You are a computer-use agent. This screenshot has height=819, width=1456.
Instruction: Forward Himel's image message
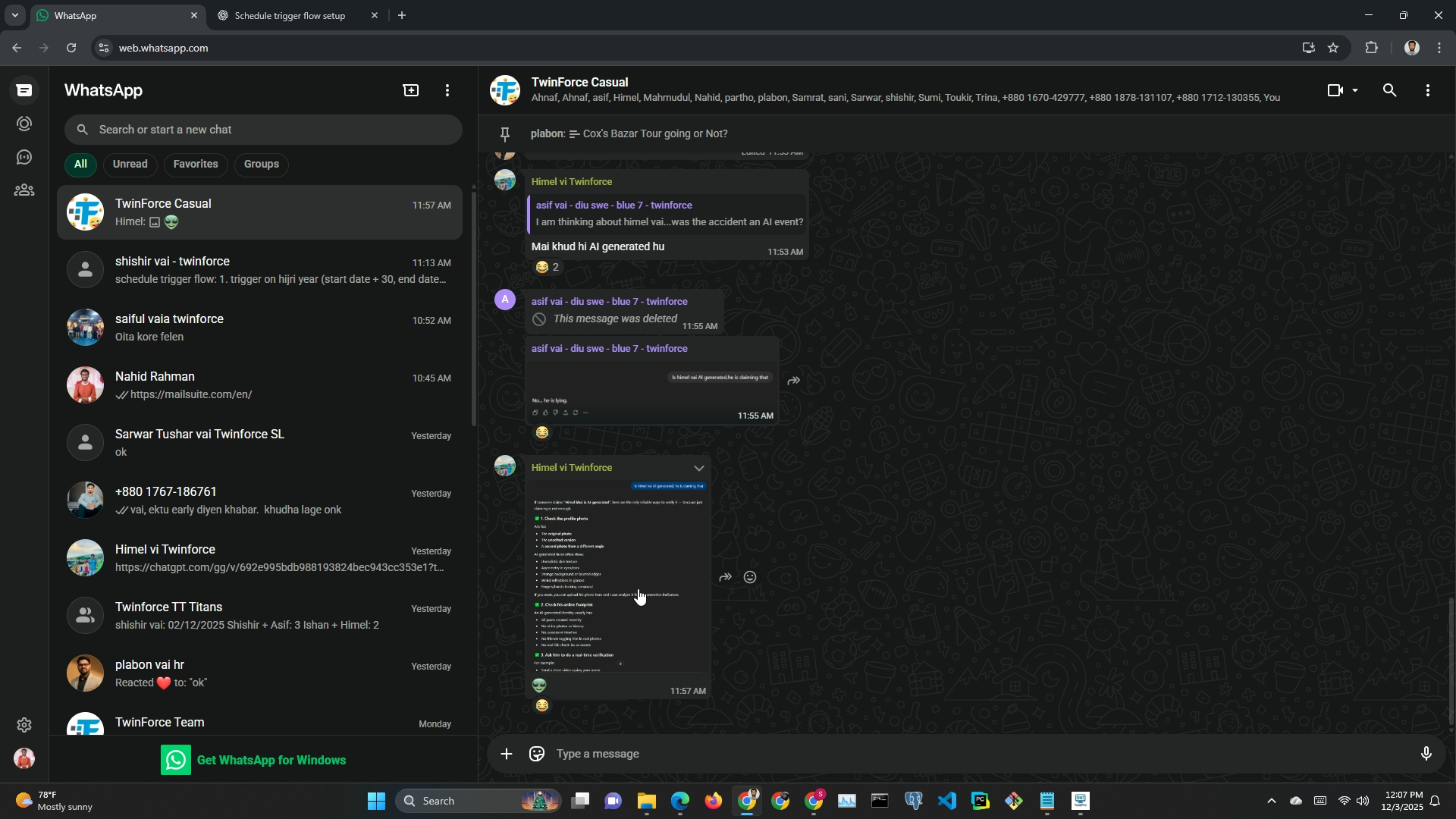tap(725, 578)
